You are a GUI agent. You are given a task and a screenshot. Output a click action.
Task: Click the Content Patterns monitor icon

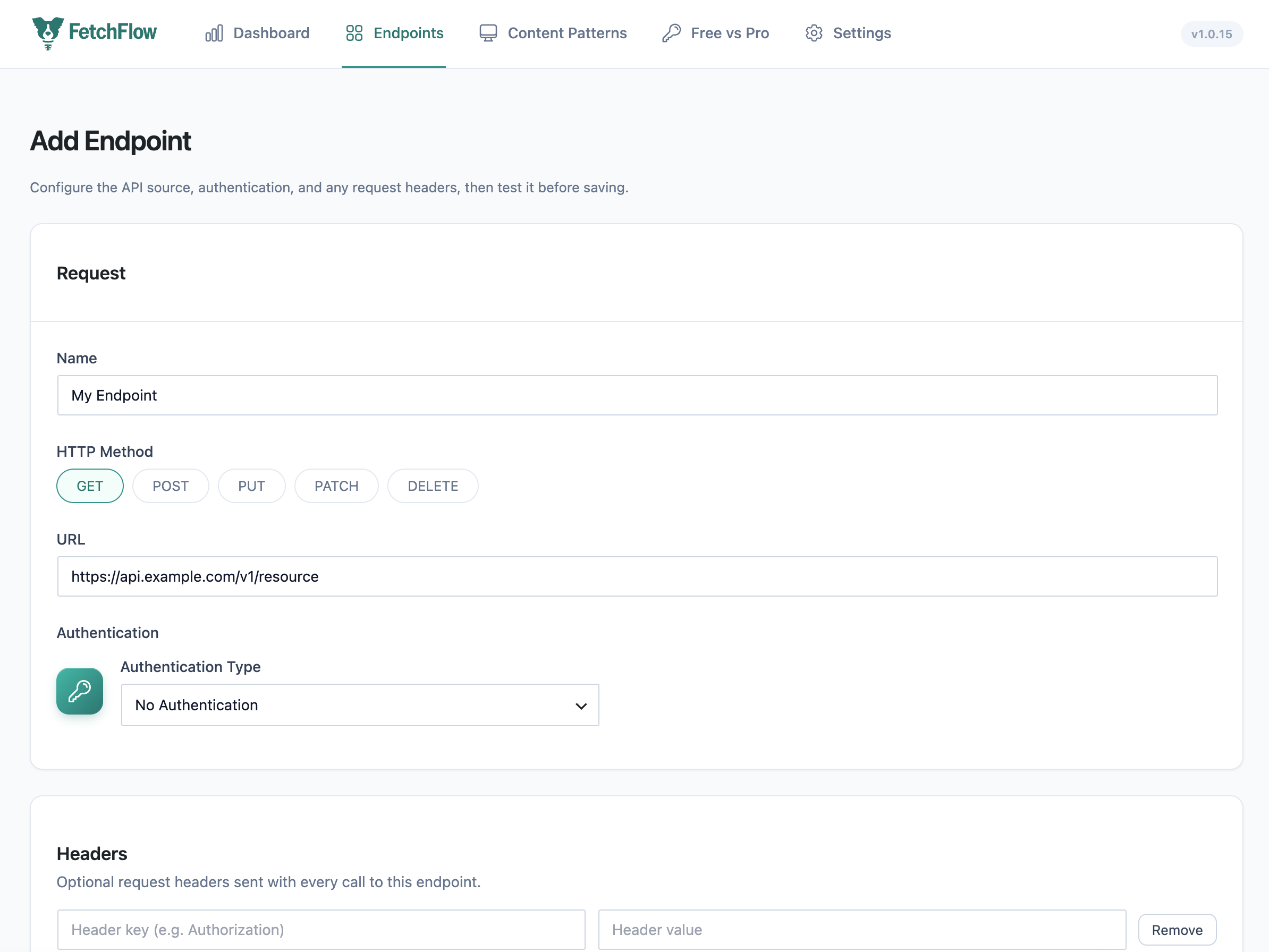(x=488, y=33)
